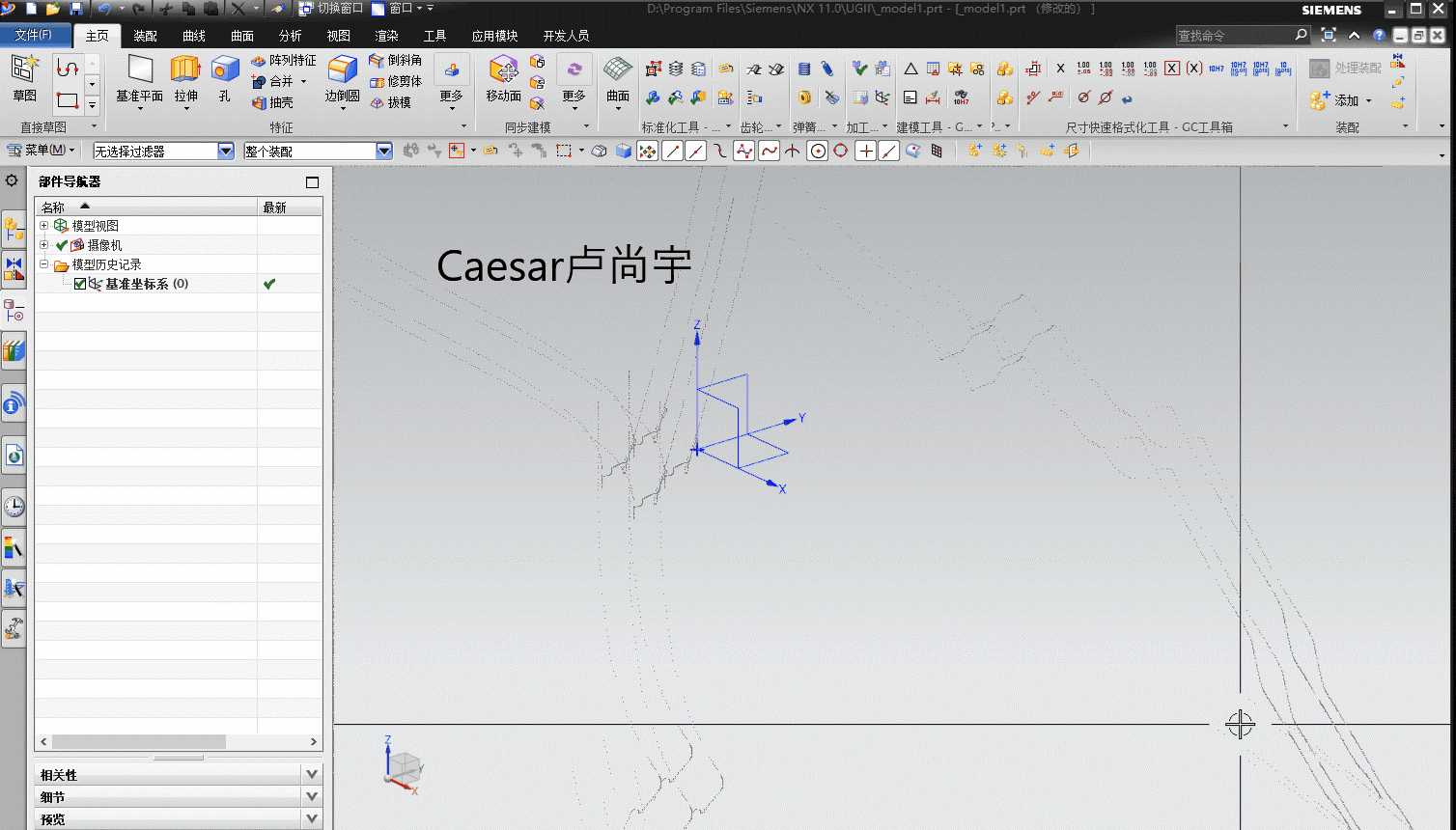The height and width of the screenshot is (830, 1456).
Task: Click the profile curve sketch icon
Action: [x=67, y=69]
